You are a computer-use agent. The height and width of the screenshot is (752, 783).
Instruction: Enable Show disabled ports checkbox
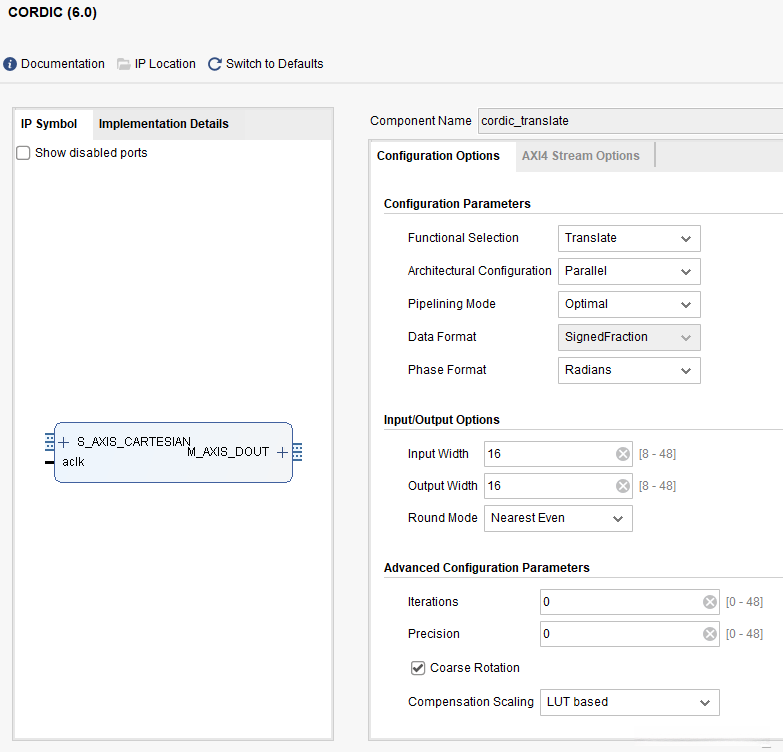click(23, 153)
